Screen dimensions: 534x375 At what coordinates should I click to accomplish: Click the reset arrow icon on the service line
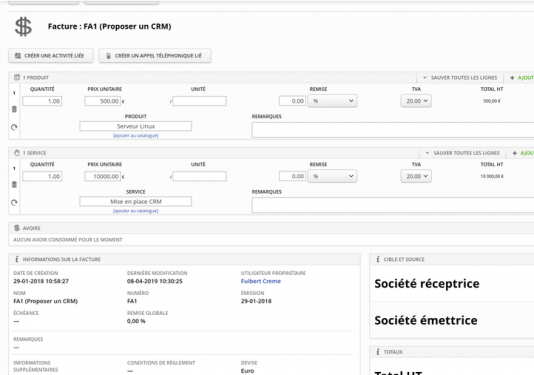(x=14, y=202)
